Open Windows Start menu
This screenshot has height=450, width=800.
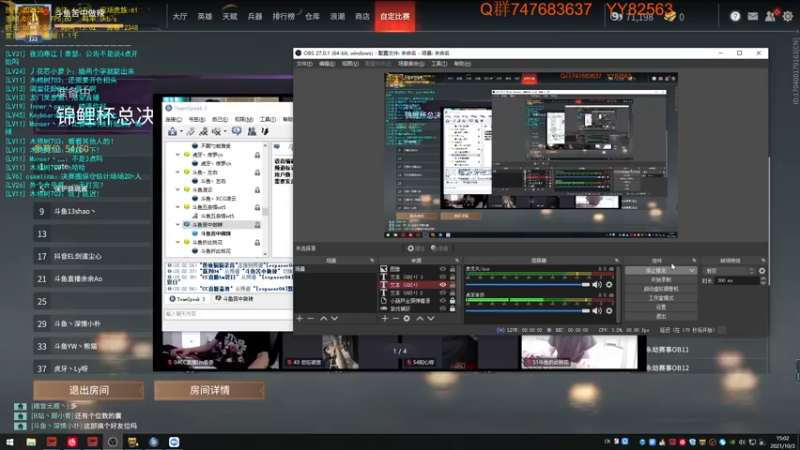pos(10,442)
